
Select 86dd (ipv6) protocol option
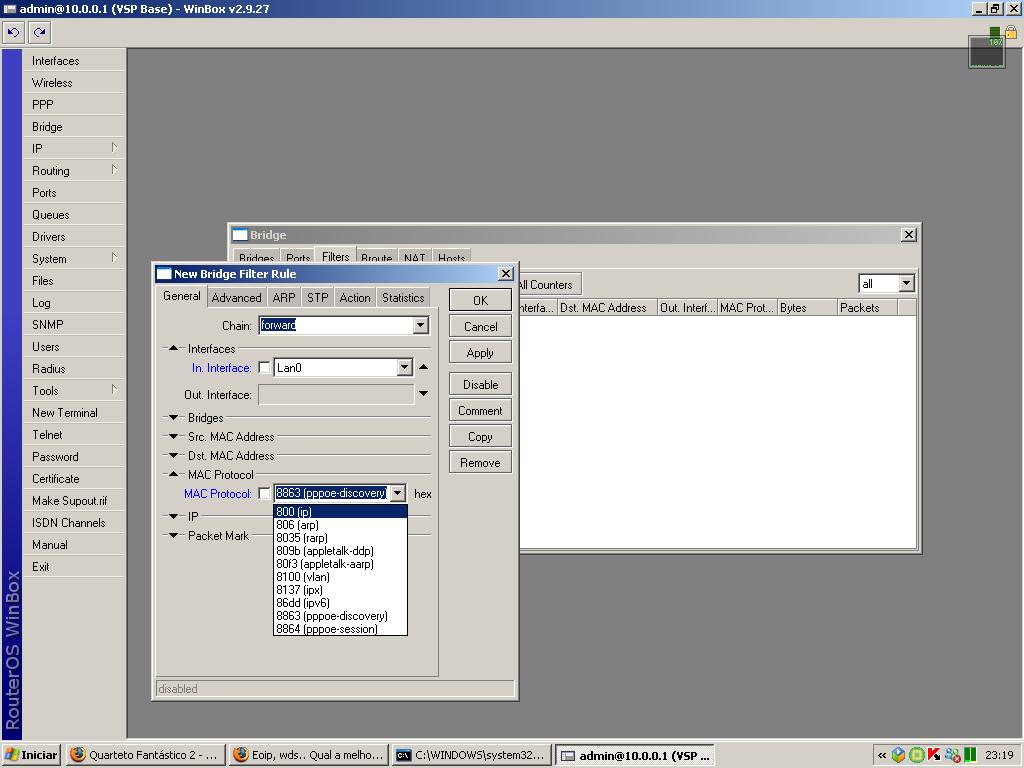(x=340, y=603)
